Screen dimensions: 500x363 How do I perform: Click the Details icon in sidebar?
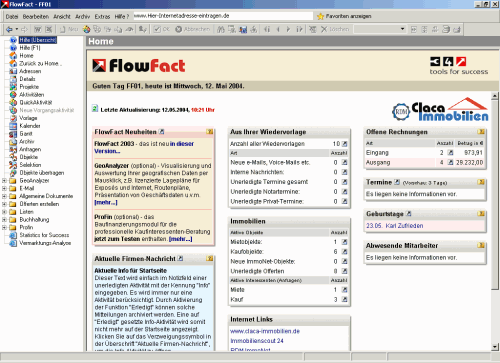tap(13, 79)
